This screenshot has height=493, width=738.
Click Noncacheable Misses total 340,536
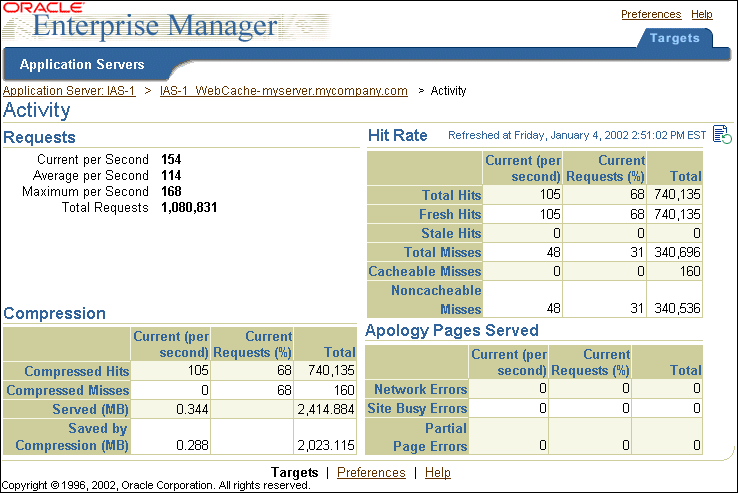click(x=677, y=308)
